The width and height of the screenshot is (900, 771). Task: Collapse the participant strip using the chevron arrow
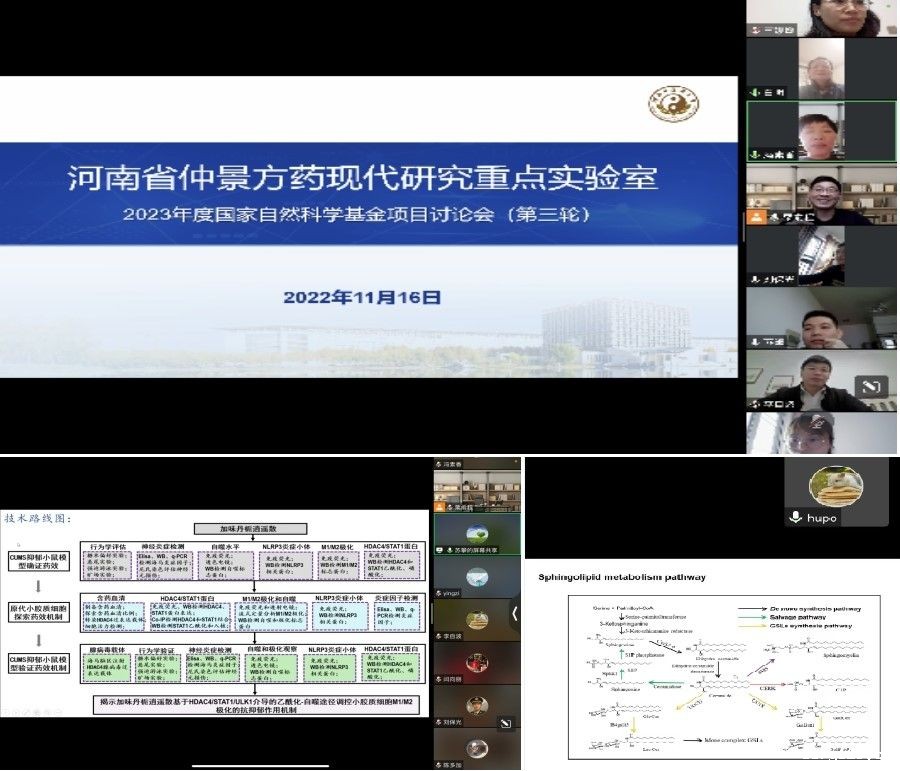(x=516, y=613)
